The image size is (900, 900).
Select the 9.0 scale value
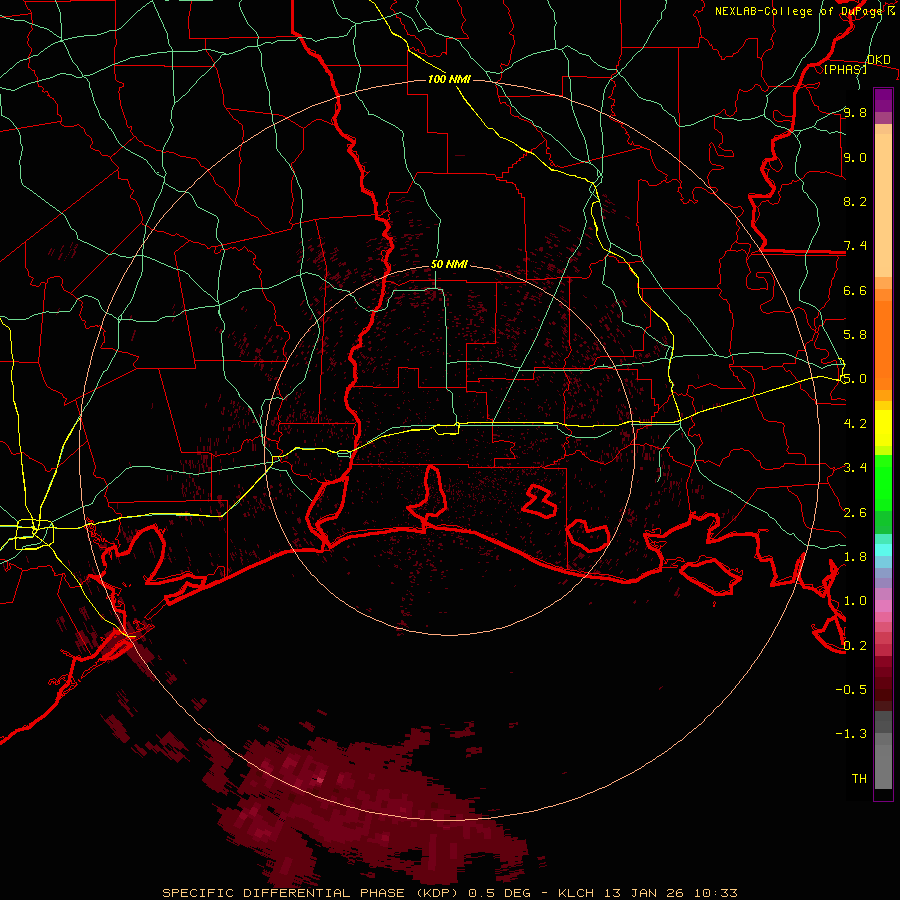click(x=855, y=157)
